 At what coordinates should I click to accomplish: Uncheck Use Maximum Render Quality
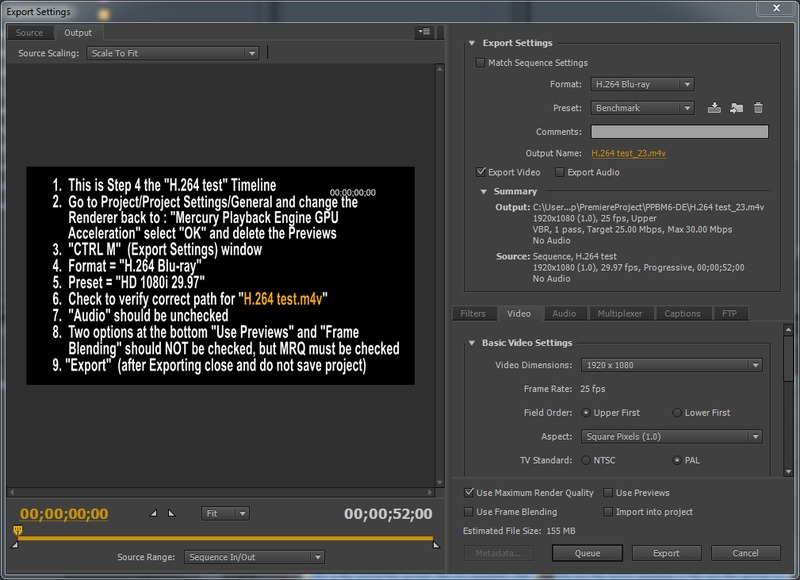tap(470, 493)
